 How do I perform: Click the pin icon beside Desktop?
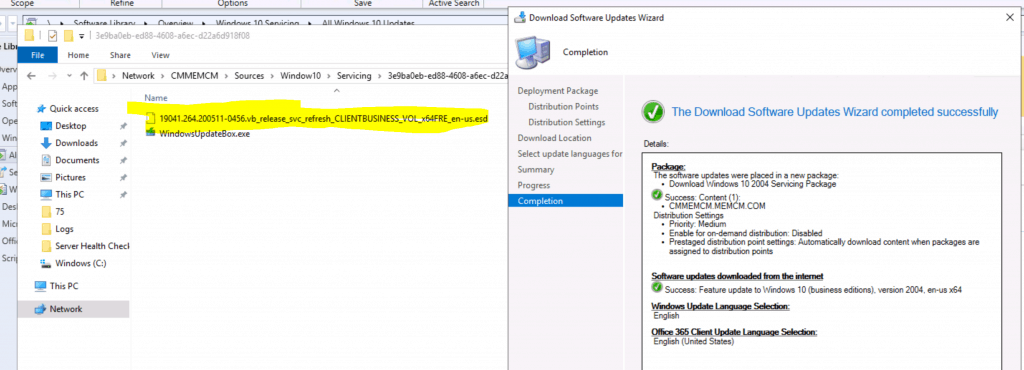[x=123, y=126]
